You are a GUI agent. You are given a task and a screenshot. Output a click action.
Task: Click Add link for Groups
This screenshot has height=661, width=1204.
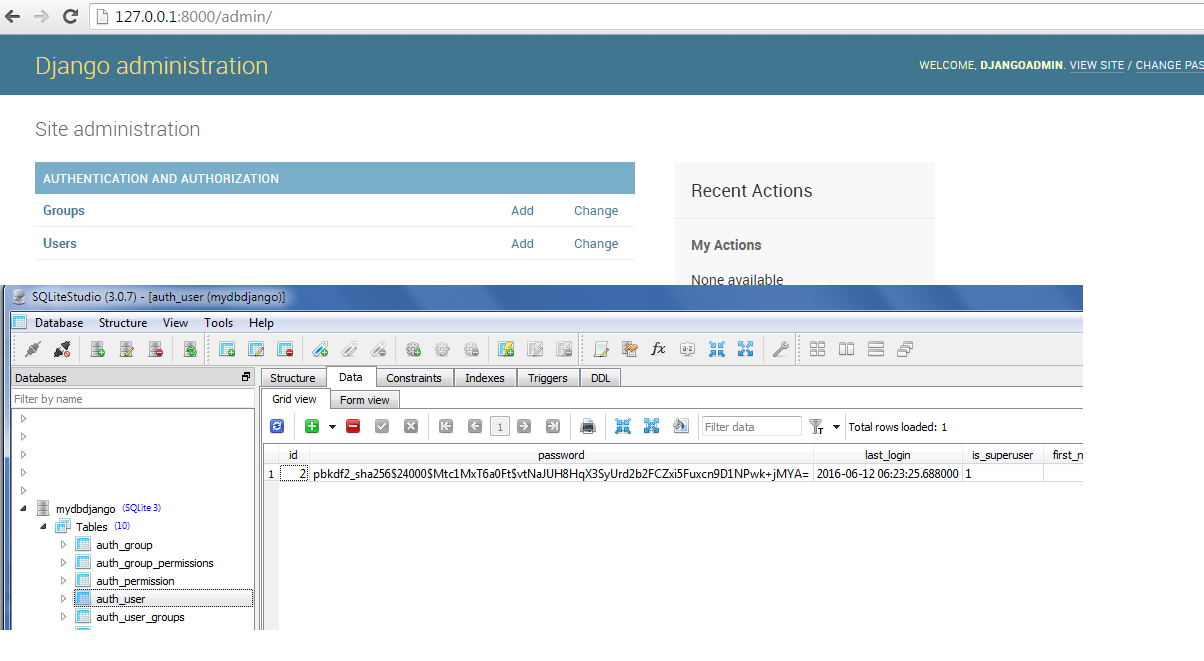[522, 211]
